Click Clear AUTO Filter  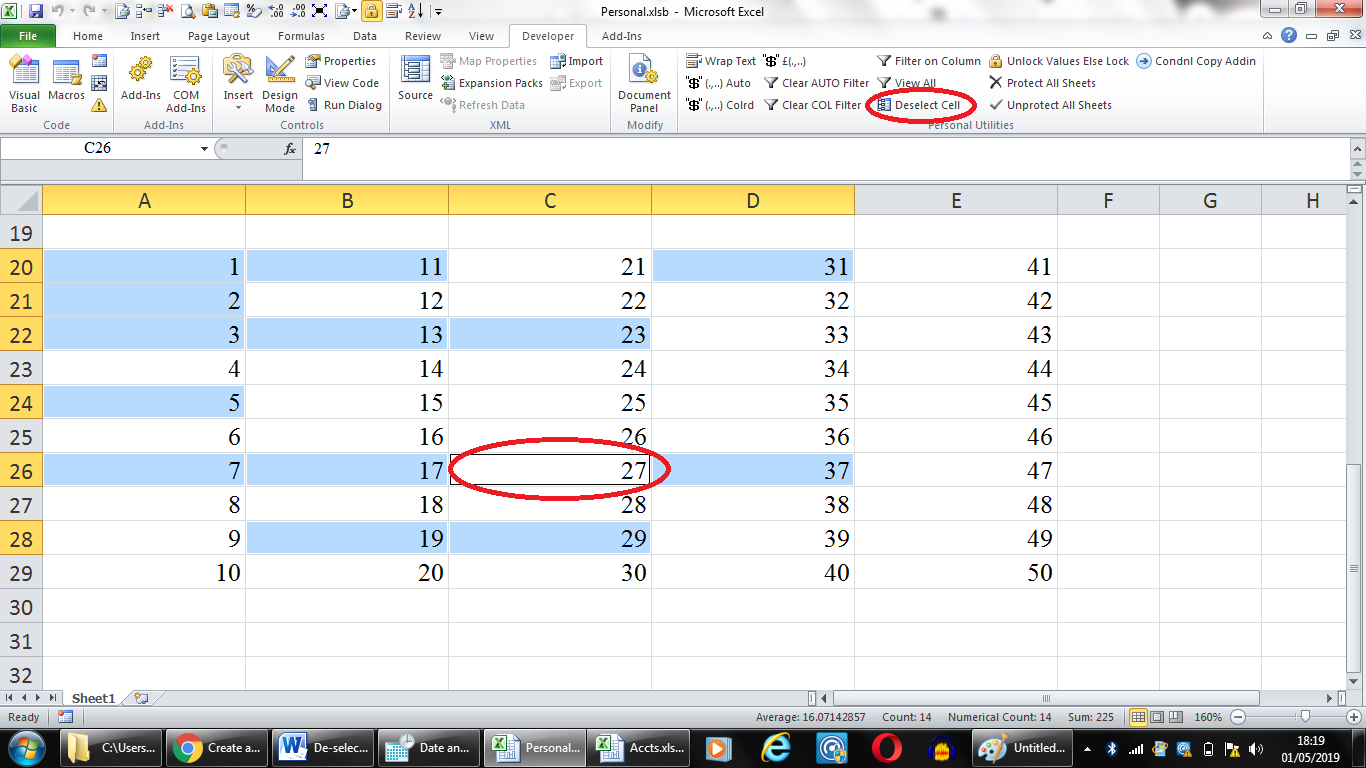pos(816,83)
